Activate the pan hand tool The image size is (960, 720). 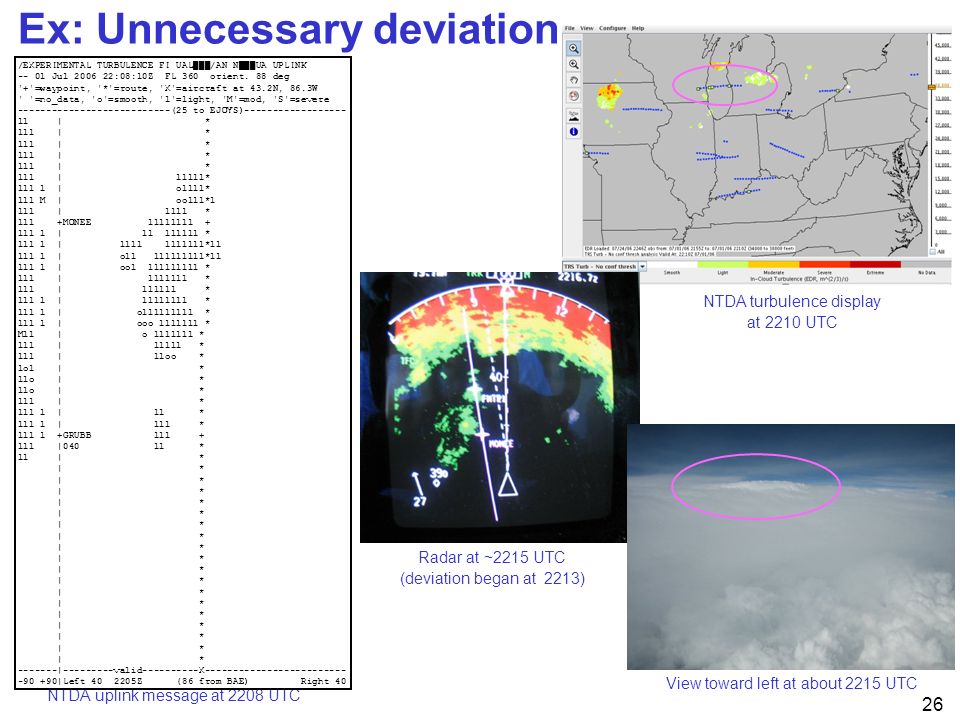point(574,80)
